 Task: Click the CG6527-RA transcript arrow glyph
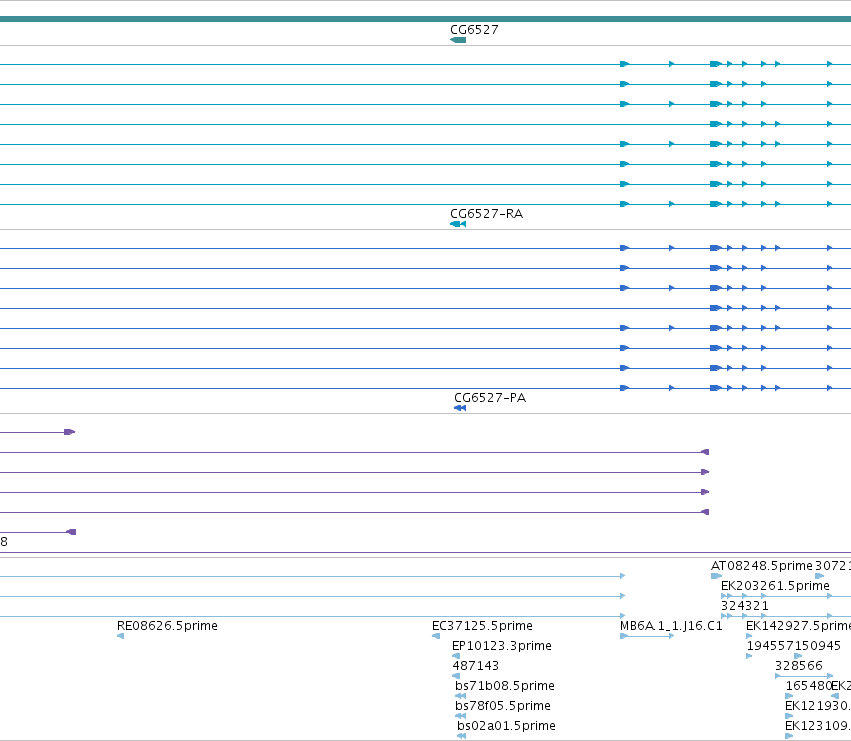[458, 224]
